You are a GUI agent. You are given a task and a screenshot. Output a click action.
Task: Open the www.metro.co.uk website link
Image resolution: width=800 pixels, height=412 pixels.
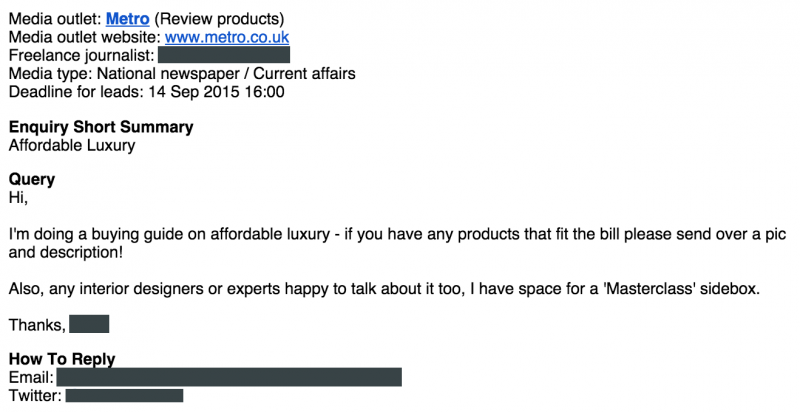[227, 37]
